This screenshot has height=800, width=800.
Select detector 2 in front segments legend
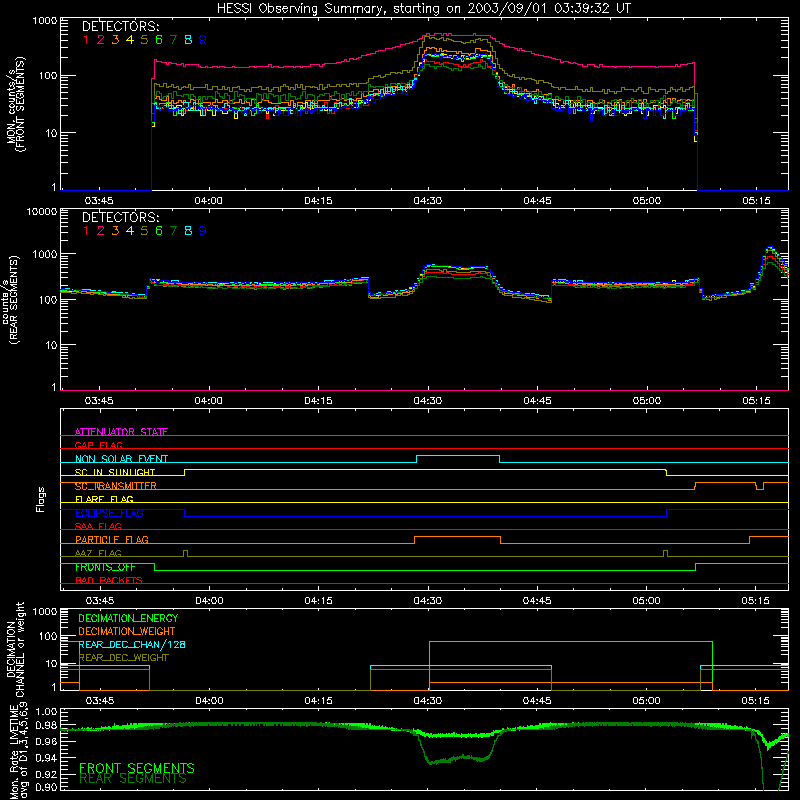101,40
